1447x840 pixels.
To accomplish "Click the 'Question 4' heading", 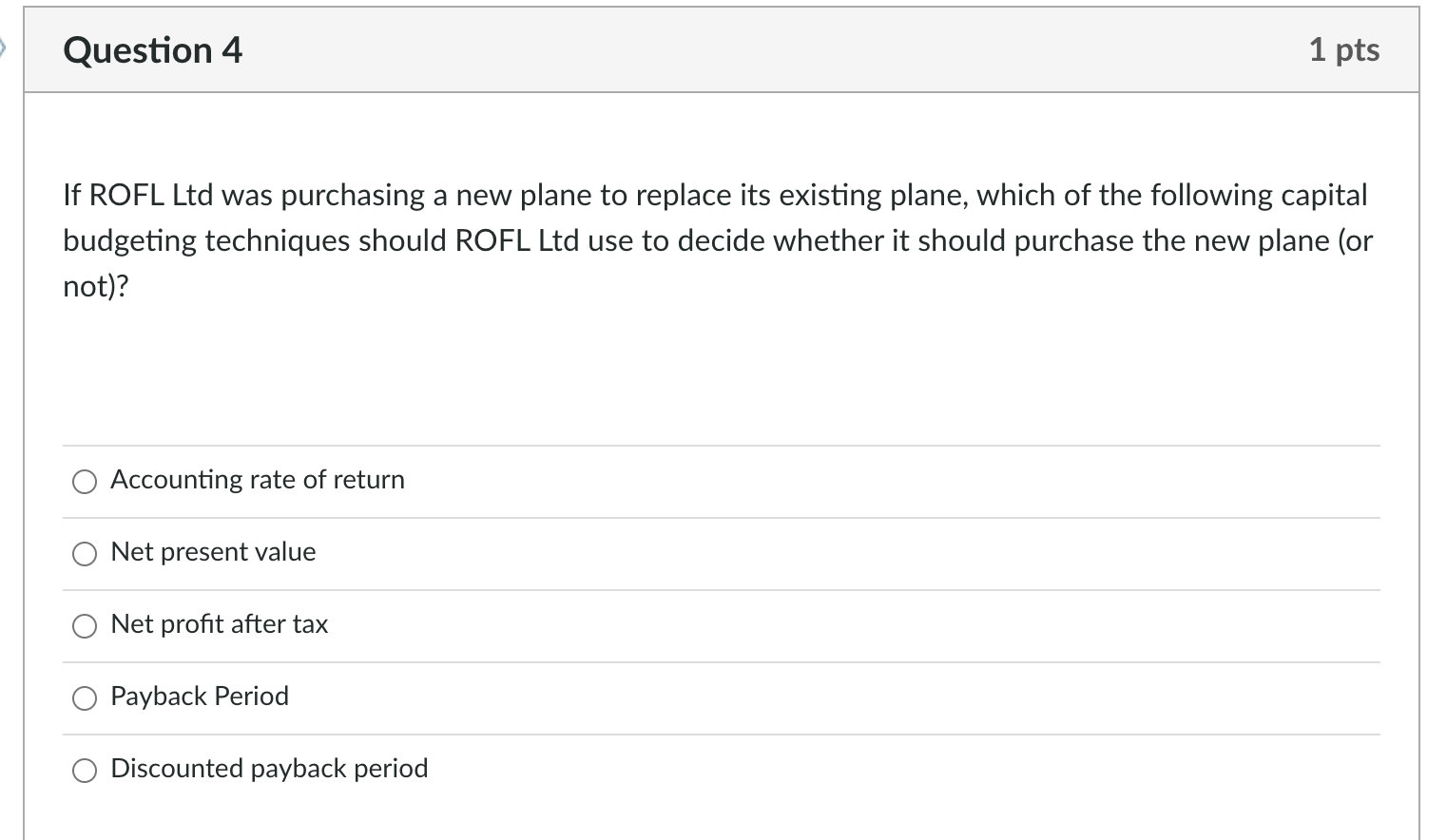I will pyautogui.click(x=153, y=50).
